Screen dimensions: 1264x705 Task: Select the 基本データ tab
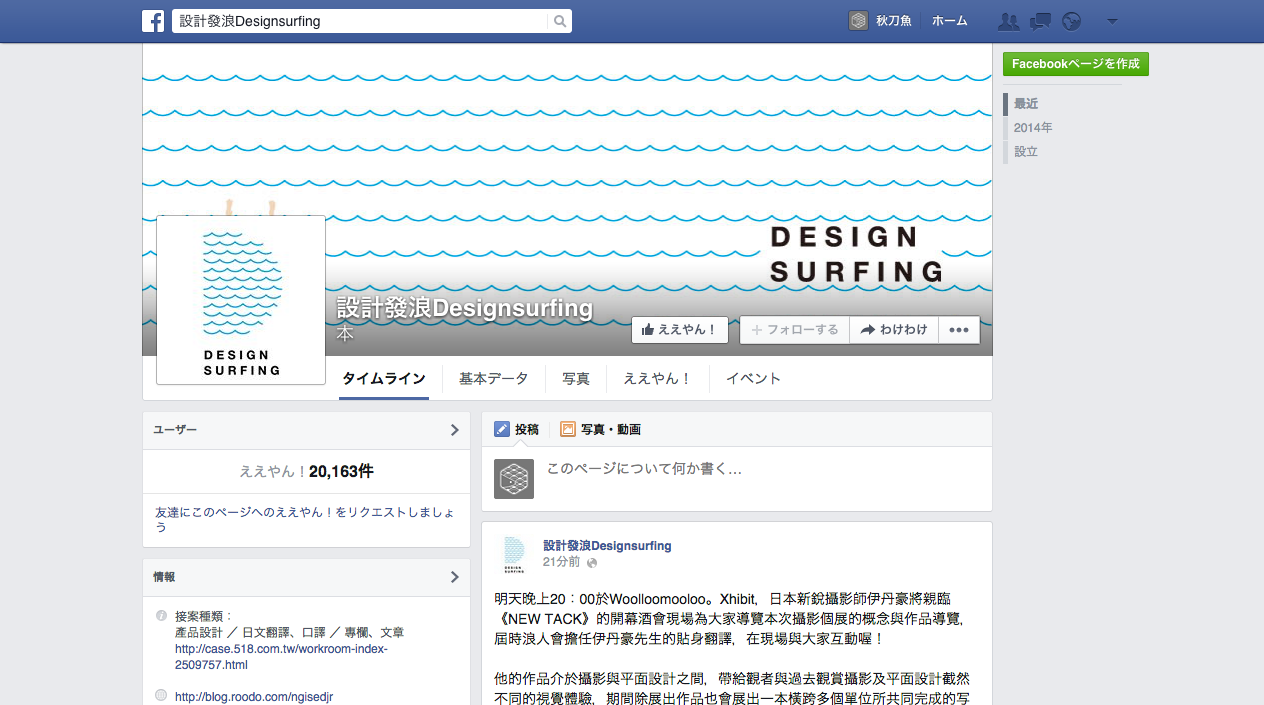click(493, 379)
